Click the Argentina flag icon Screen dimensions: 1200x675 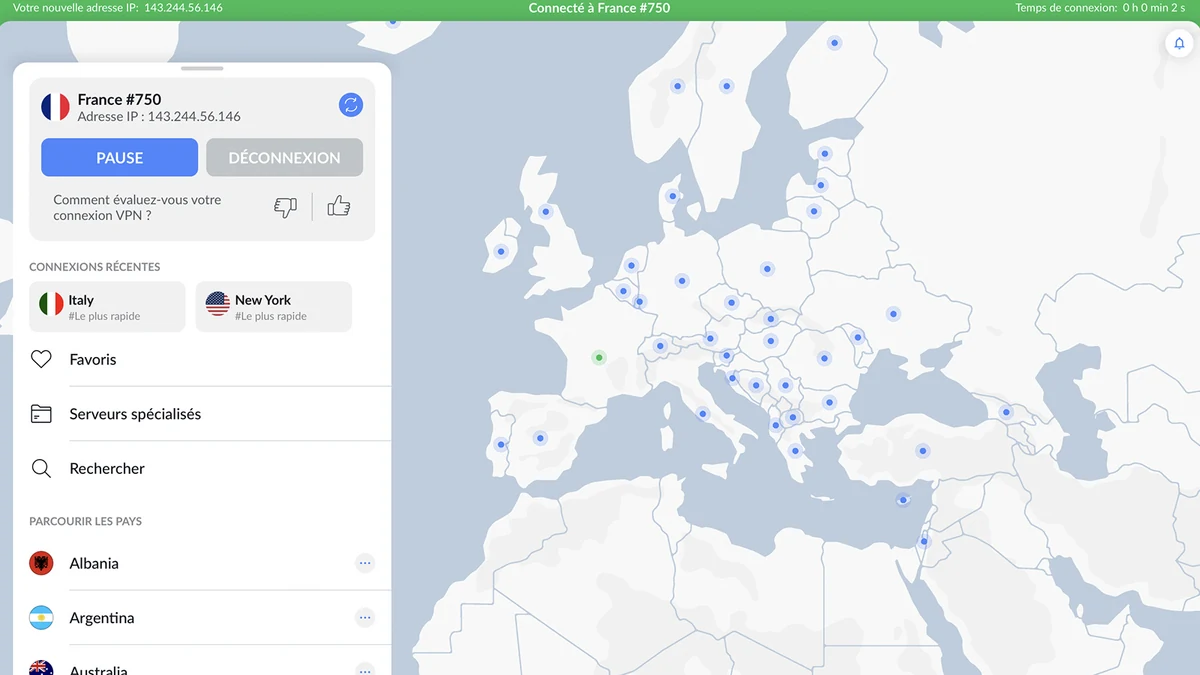click(41, 618)
